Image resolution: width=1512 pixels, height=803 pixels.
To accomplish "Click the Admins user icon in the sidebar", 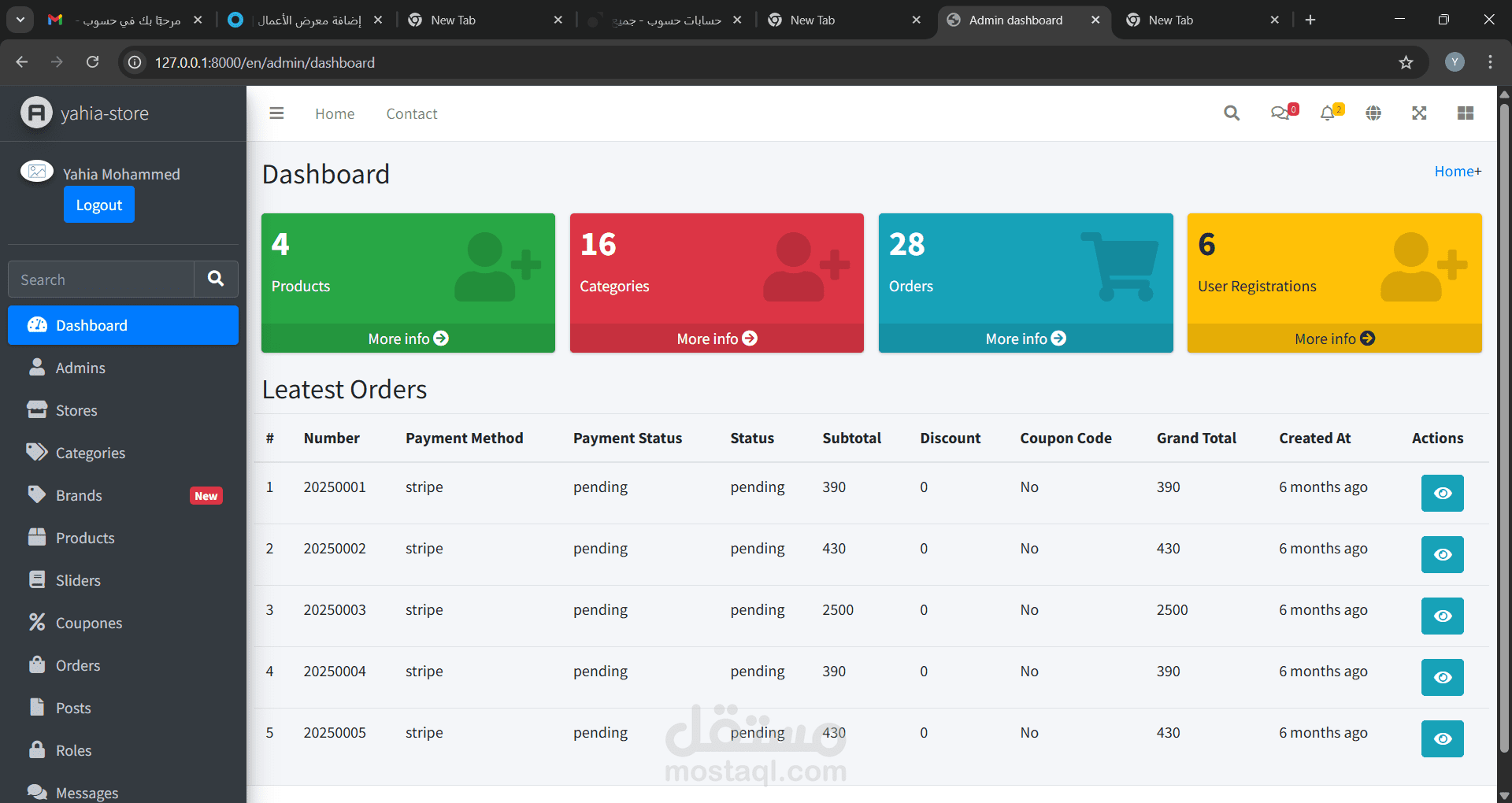I will [37, 368].
